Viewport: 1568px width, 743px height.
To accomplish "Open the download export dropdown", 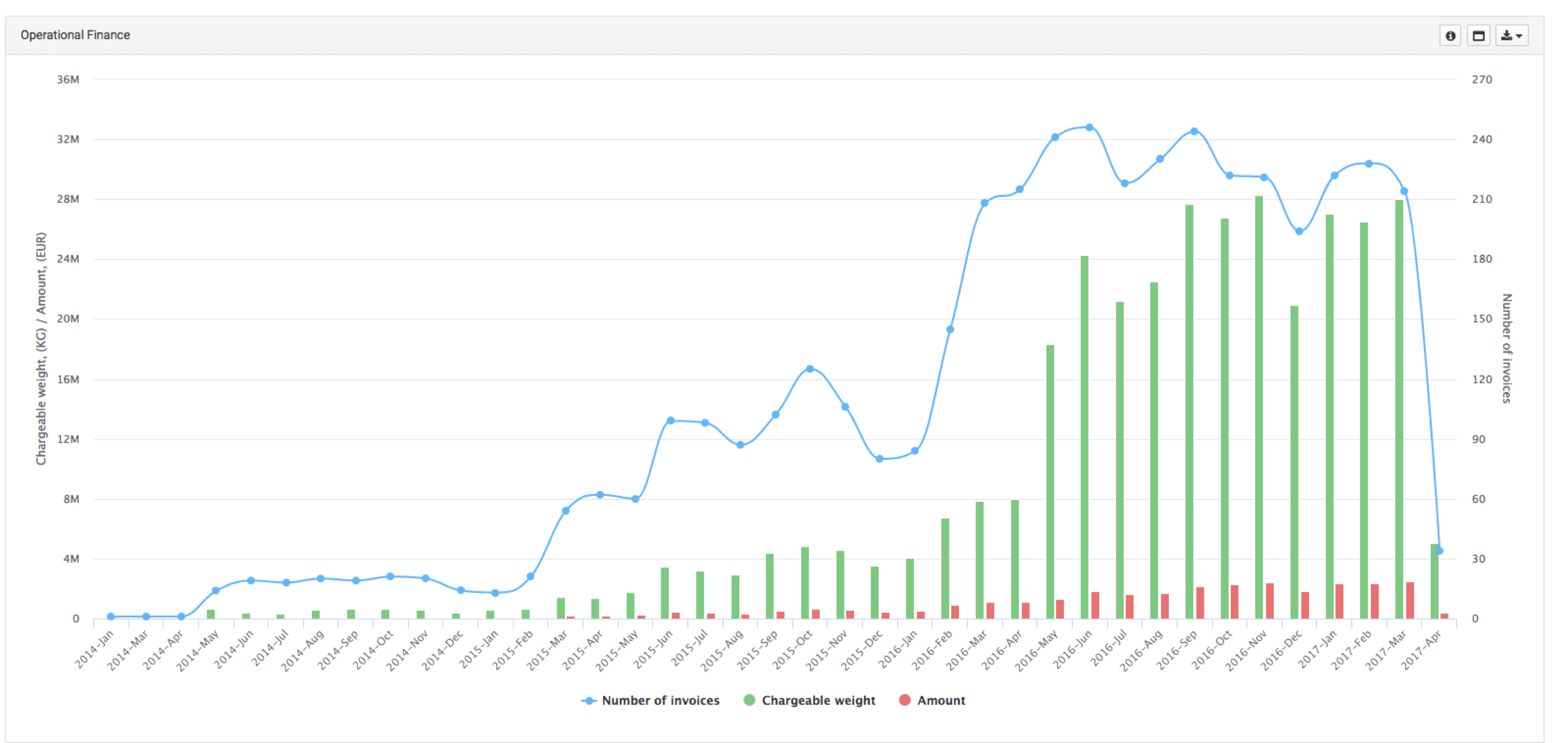I will [1512, 36].
